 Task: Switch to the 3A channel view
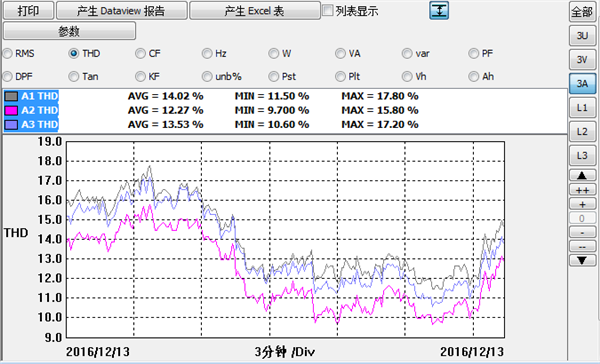(x=582, y=83)
